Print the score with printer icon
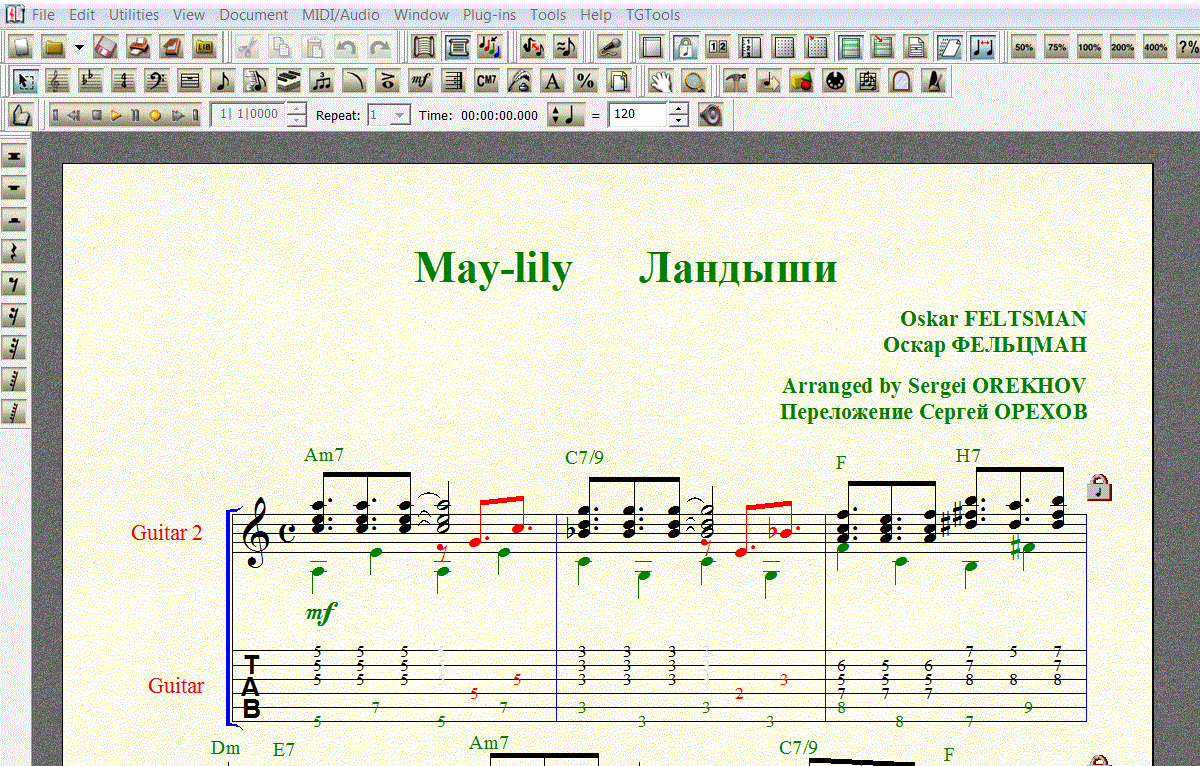The width and height of the screenshot is (1200, 766). coord(139,47)
